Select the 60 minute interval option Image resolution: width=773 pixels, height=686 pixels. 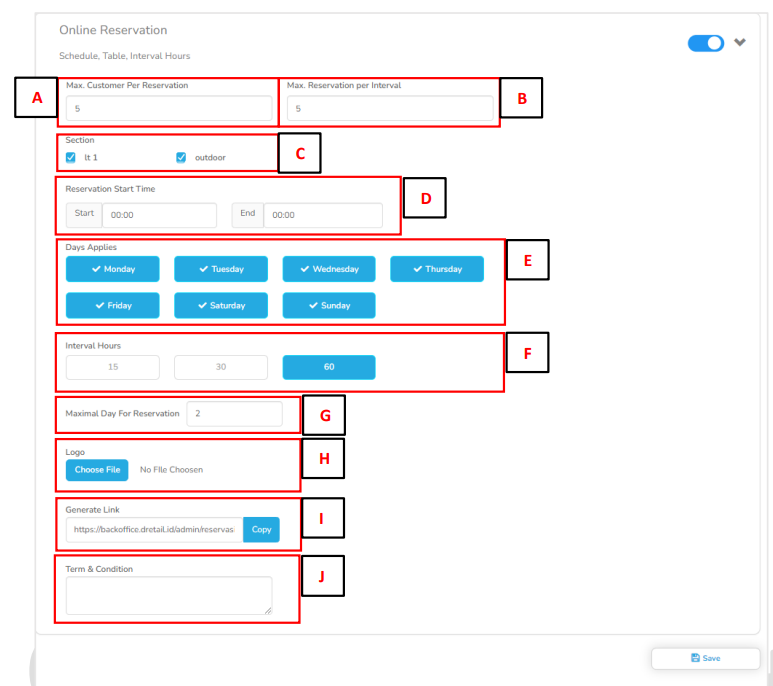click(x=329, y=368)
